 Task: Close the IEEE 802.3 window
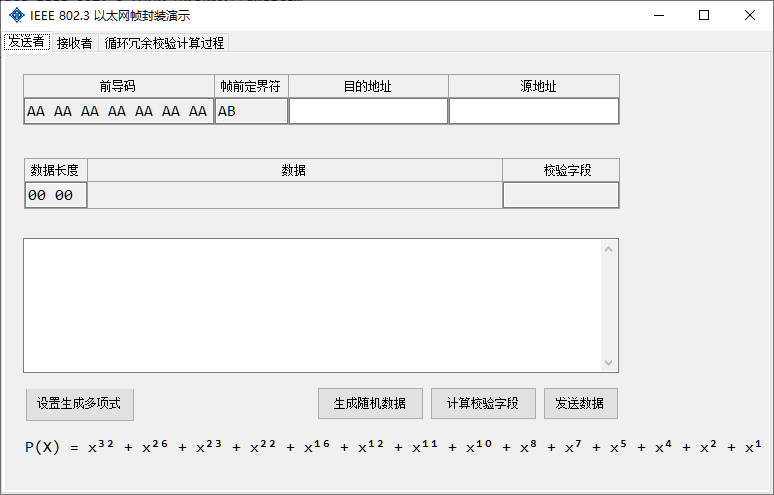click(x=750, y=15)
